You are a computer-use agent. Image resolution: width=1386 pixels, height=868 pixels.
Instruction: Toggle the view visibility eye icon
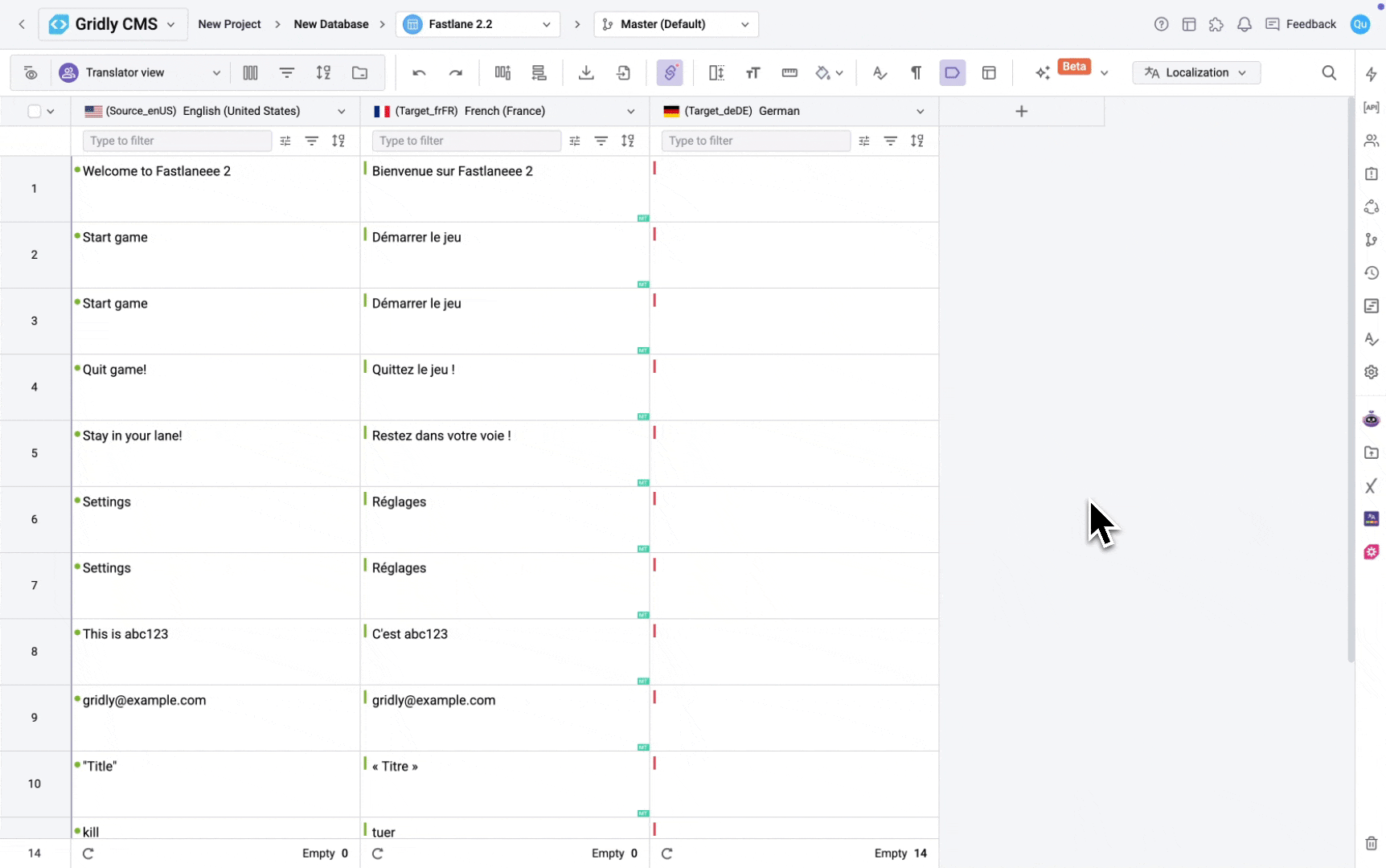[x=31, y=73]
